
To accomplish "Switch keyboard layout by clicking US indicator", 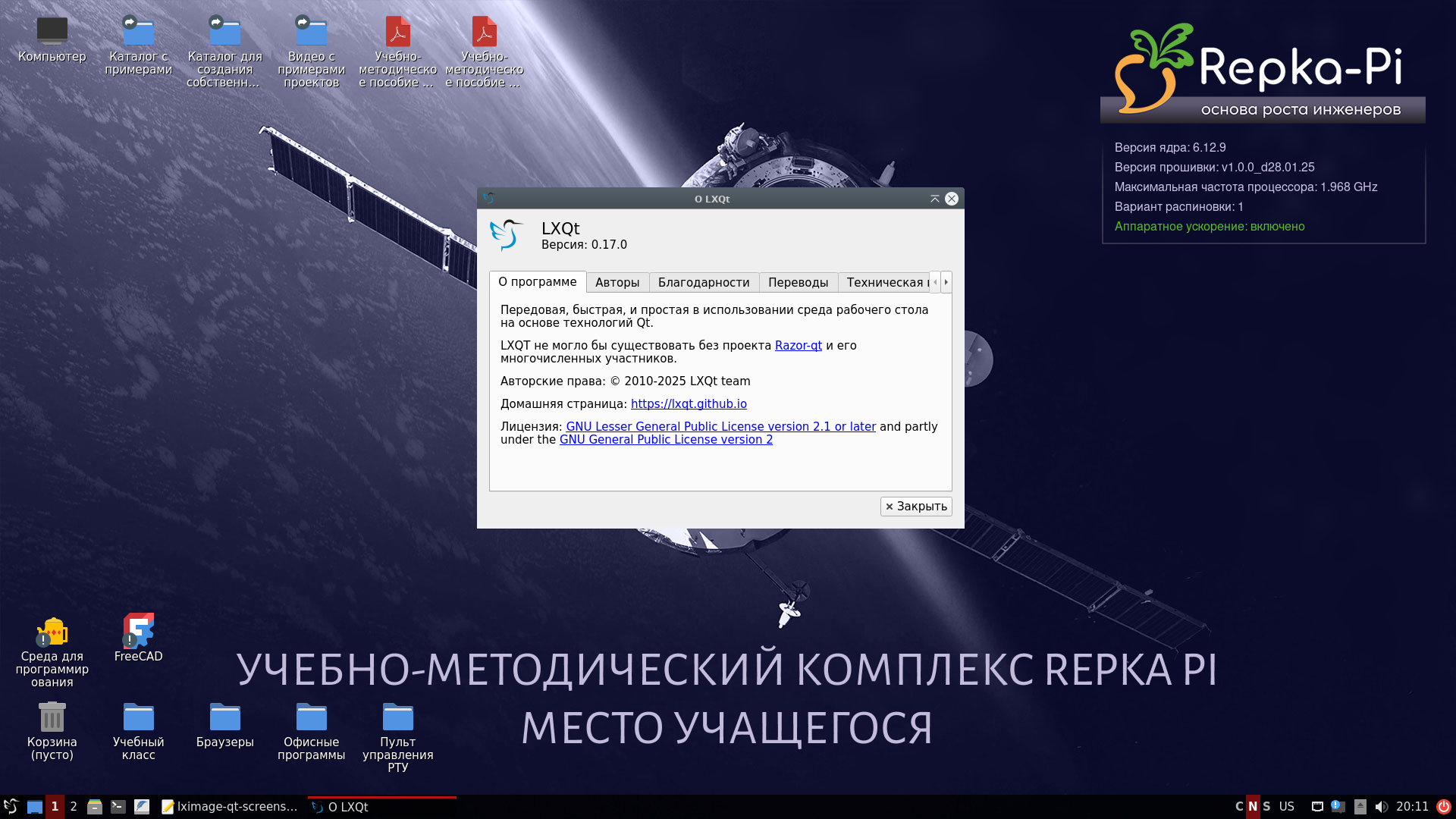I will pyautogui.click(x=1287, y=806).
